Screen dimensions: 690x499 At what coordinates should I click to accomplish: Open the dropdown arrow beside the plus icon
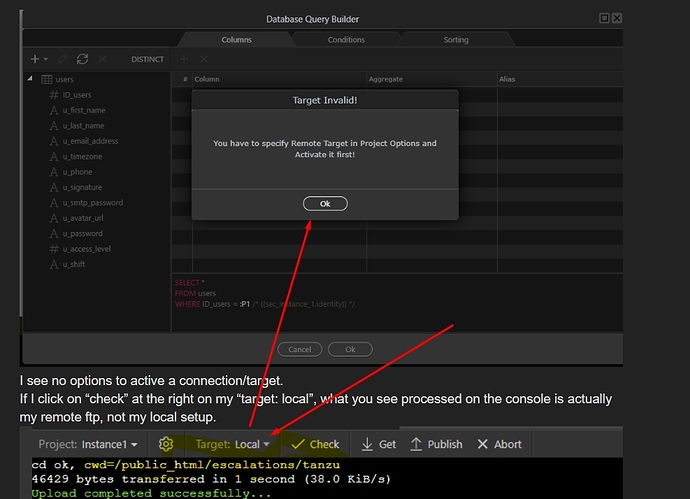point(45,59)
